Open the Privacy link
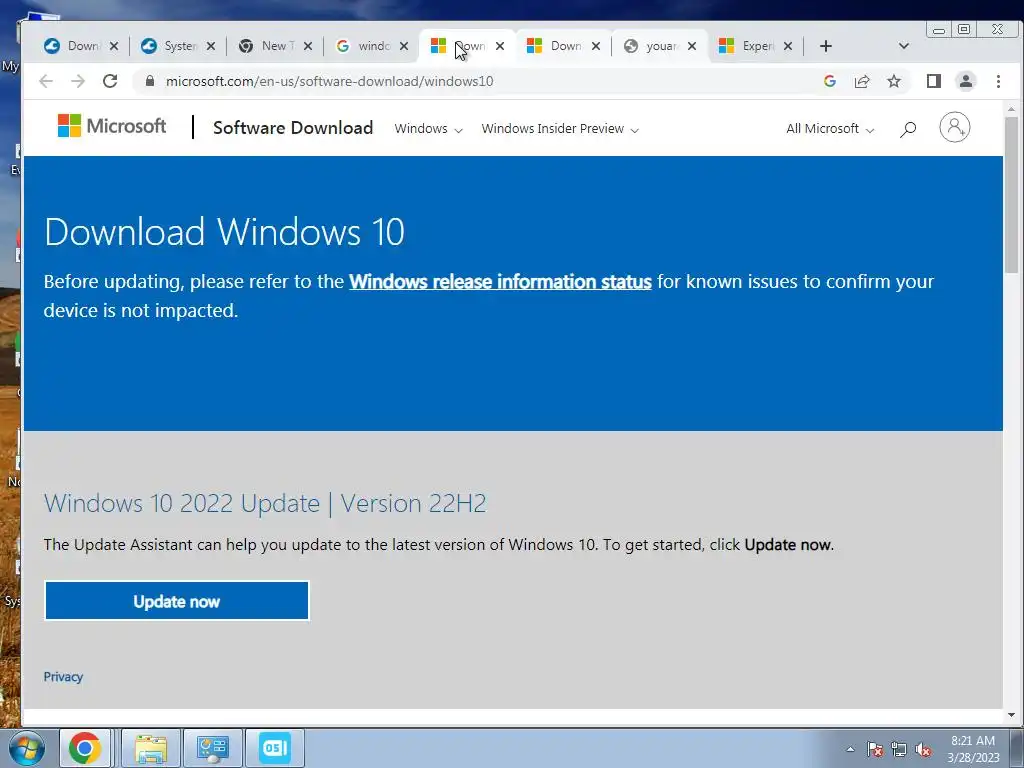The width and height of the screenshot is (1024, 768). click(x=63, y=677)
